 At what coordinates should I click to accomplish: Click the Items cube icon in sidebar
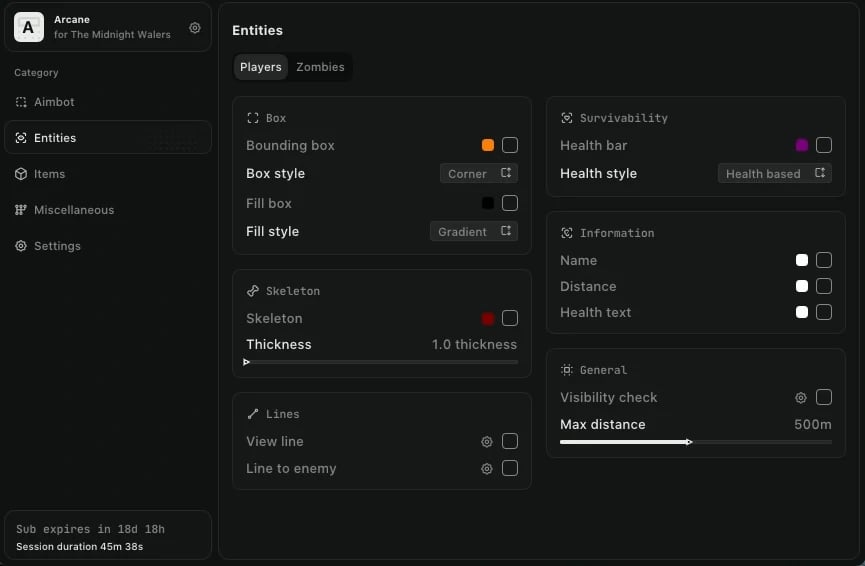click(x=21, y=174)
